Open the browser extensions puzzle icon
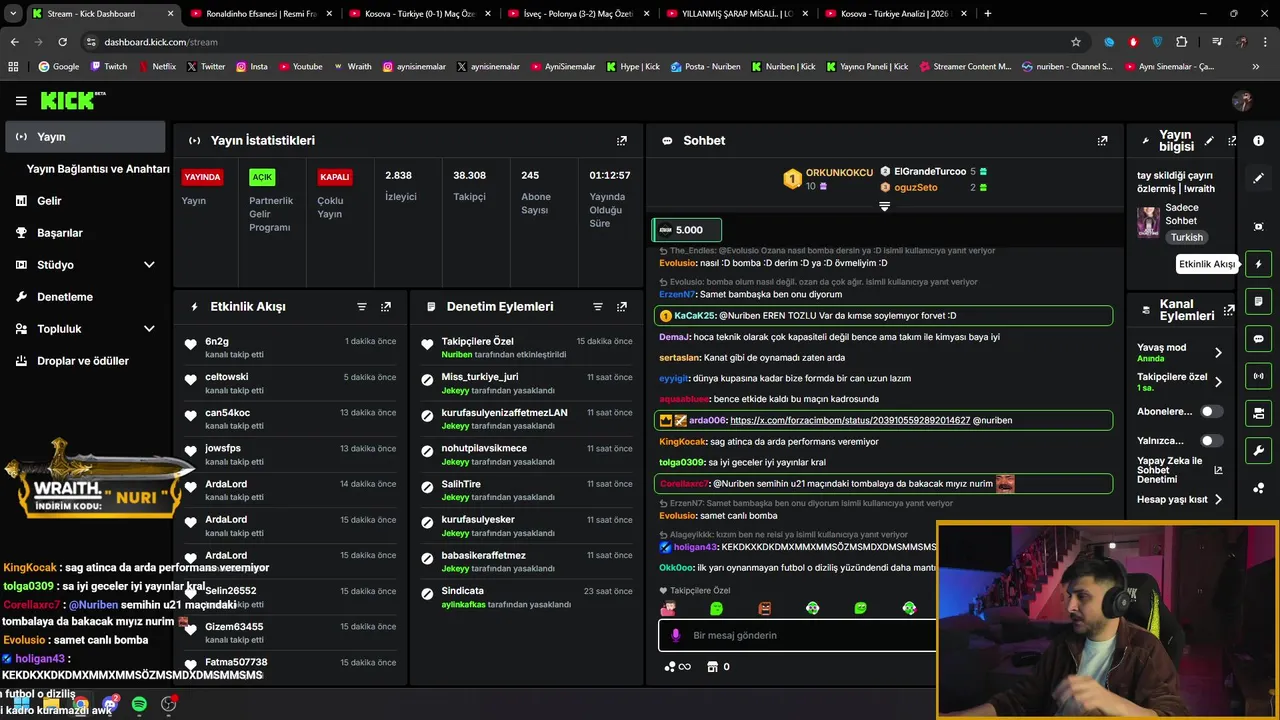 coord(1182,42)
